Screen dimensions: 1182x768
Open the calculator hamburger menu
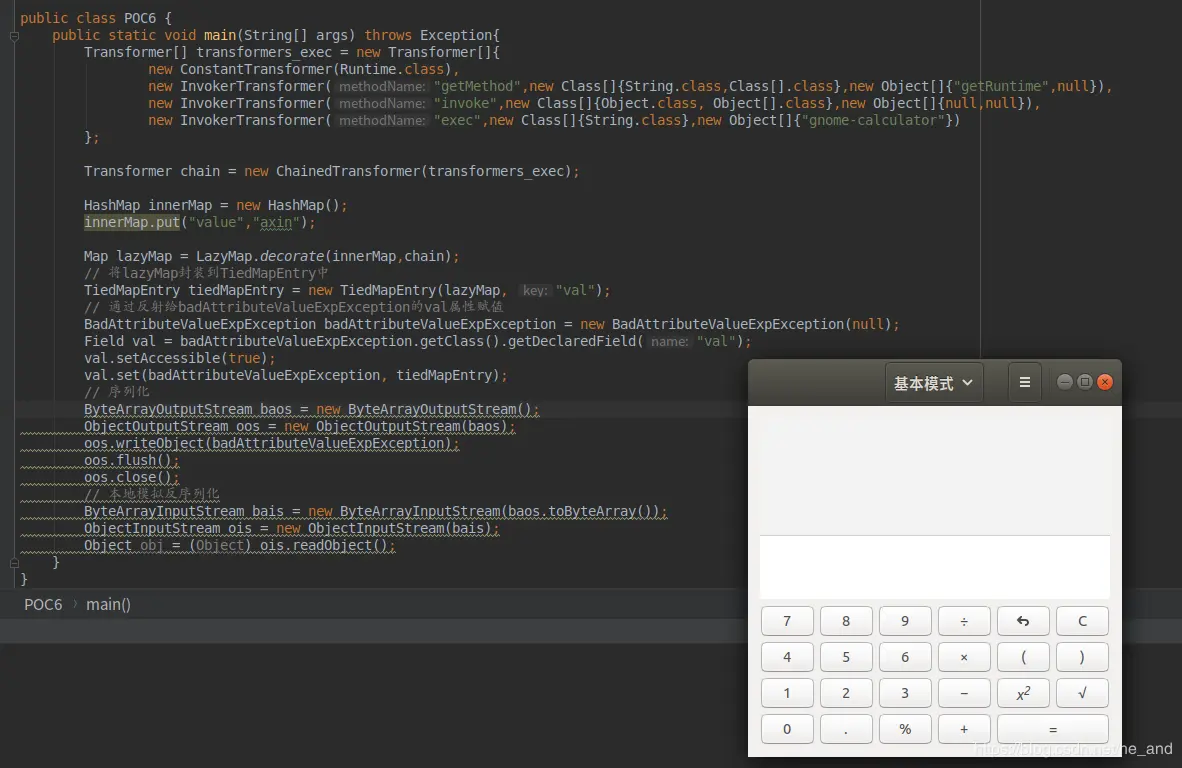click(1024, 382)
